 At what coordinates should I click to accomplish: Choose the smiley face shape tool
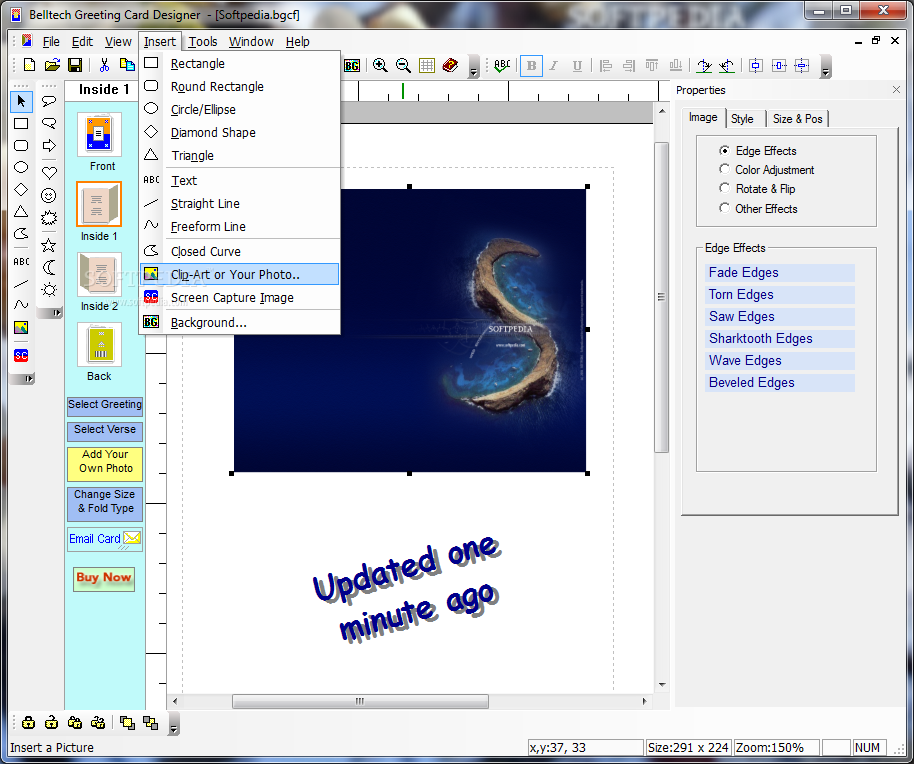[x=49, y=196]
